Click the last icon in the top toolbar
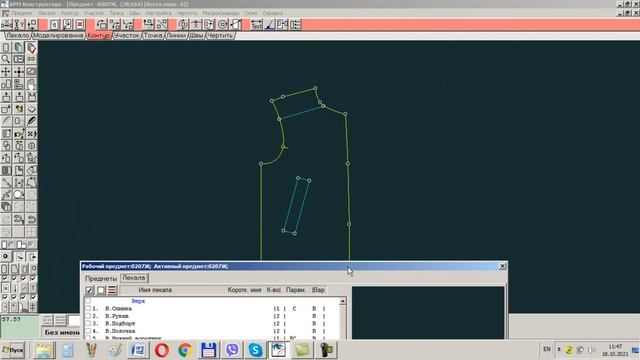 296,24
